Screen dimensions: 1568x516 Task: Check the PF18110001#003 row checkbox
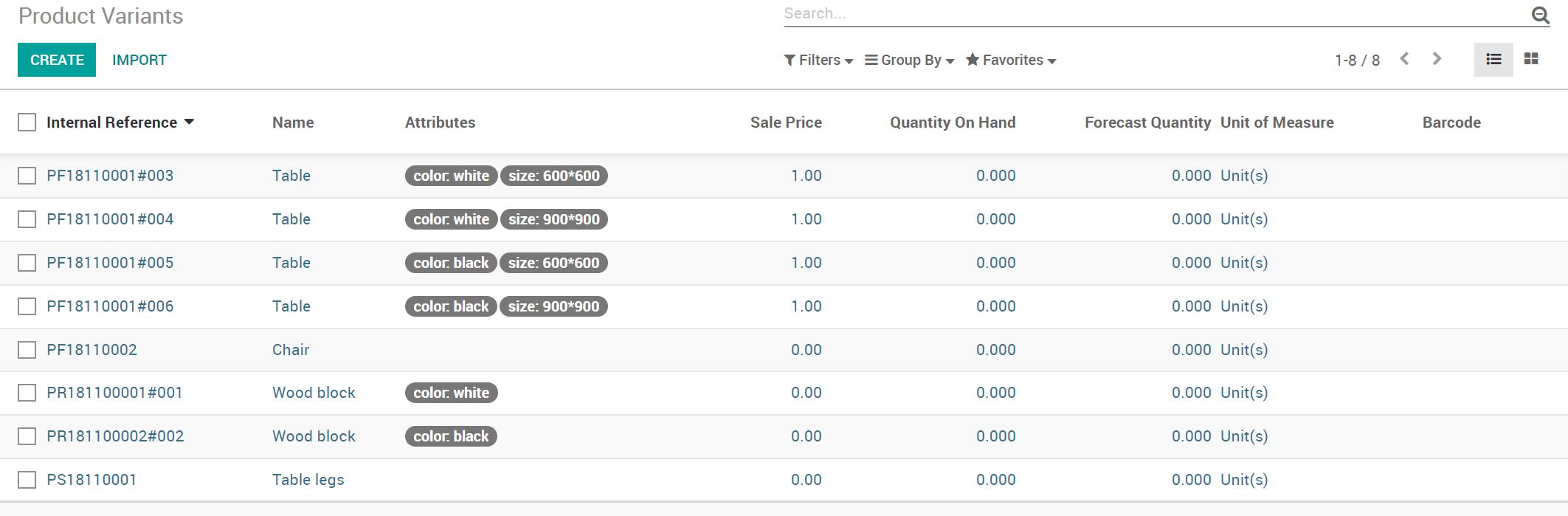27,176
